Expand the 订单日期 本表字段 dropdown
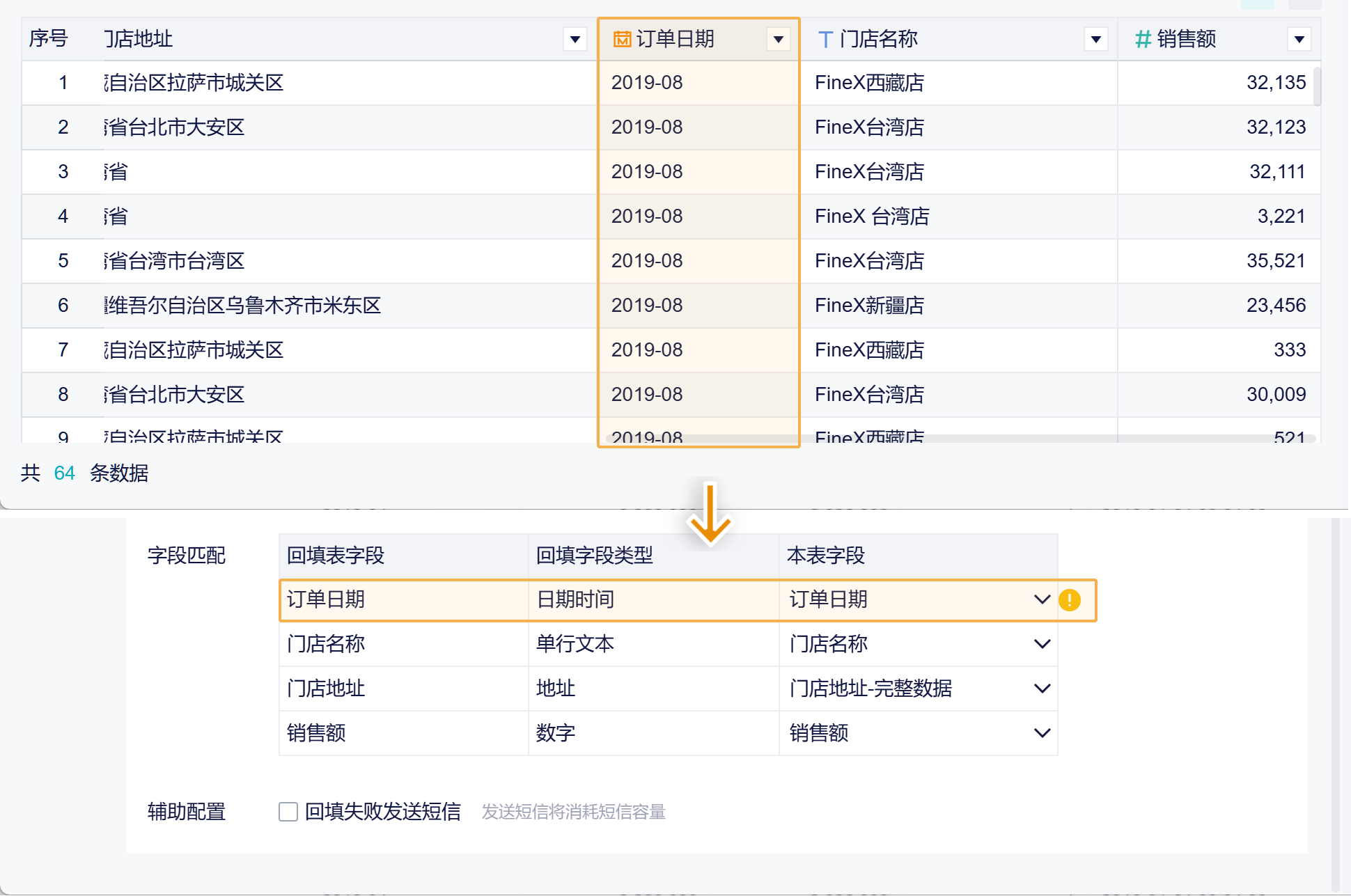This screenshot has height=896, width=1351. 1042,599
